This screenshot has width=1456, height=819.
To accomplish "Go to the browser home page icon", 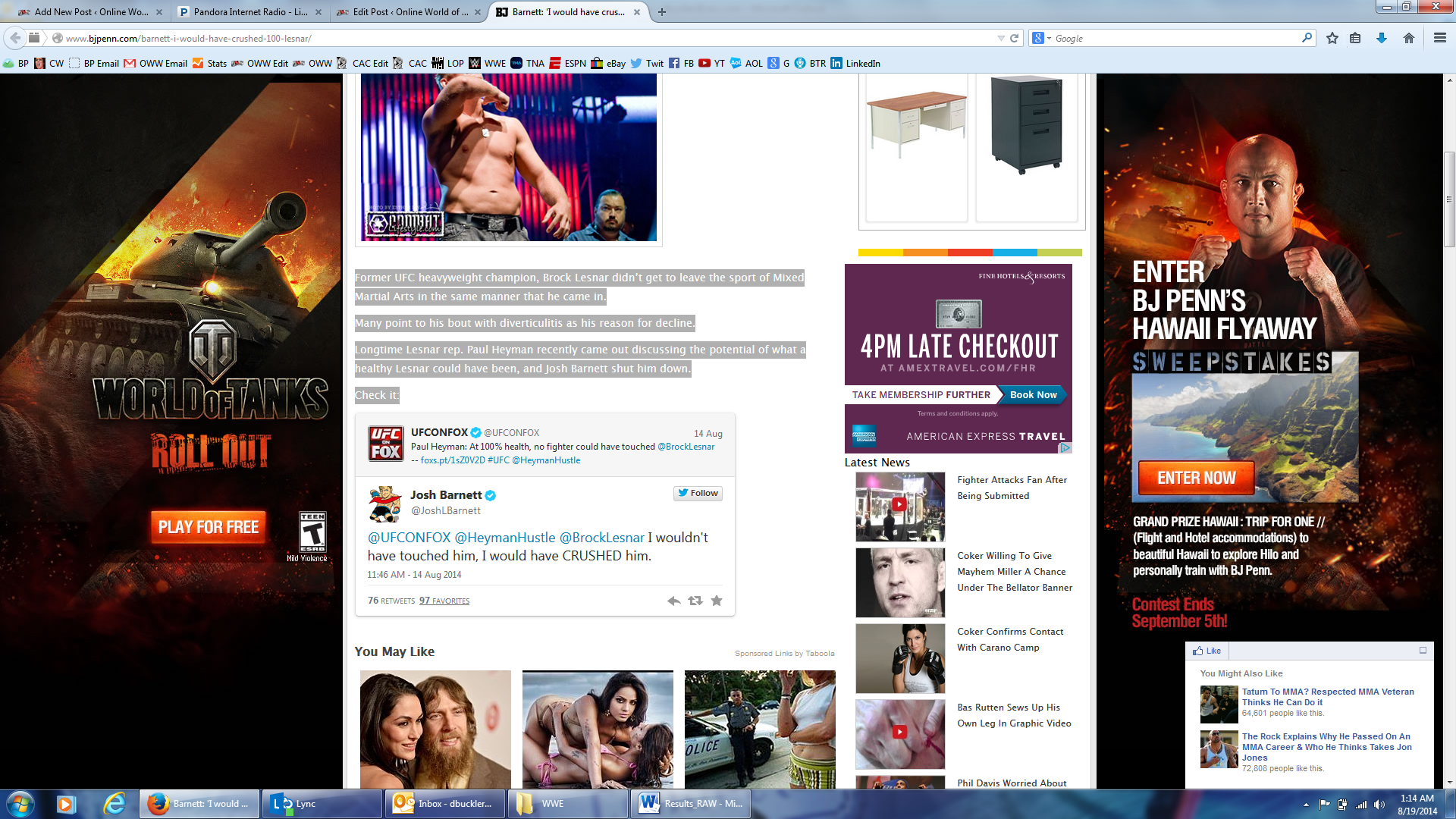I will (1408, 38).
